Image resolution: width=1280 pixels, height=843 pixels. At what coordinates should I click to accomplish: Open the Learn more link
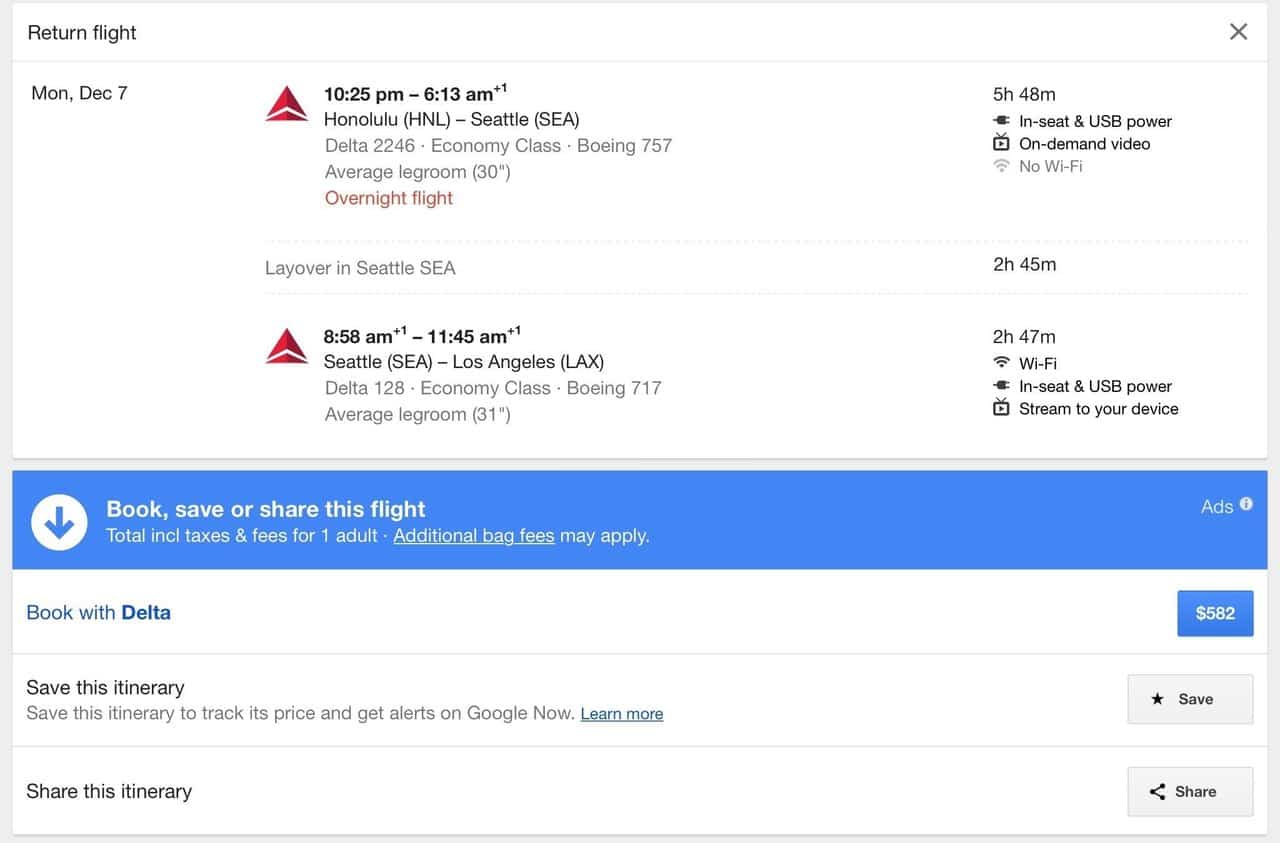point(621,714)
